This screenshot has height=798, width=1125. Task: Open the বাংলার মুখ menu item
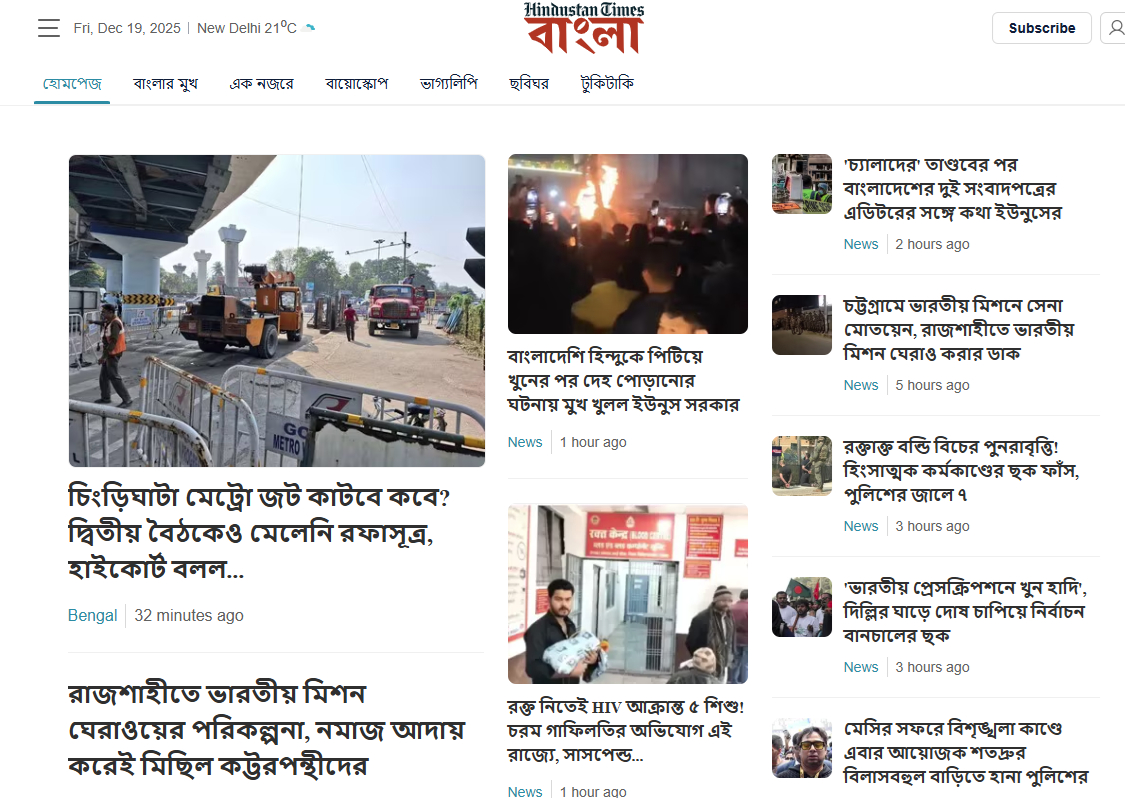coord(165,83)
